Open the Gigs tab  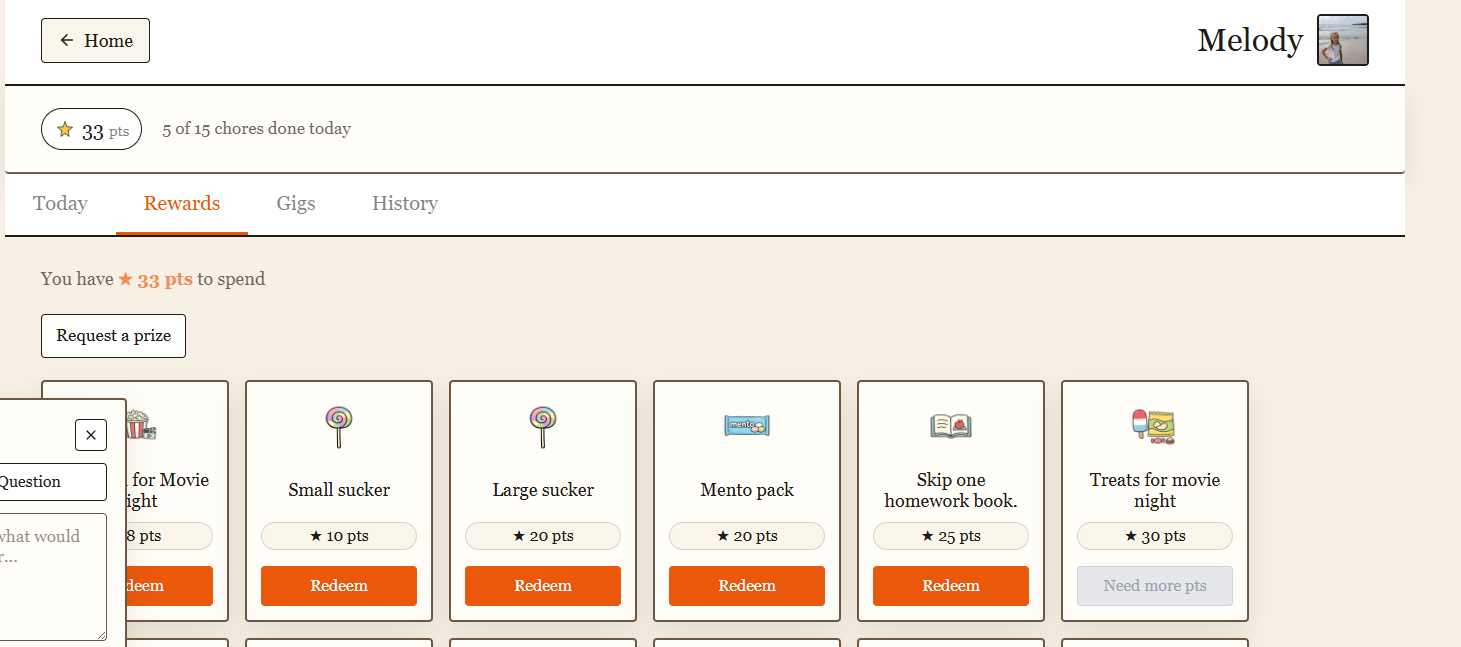(296, 204)
